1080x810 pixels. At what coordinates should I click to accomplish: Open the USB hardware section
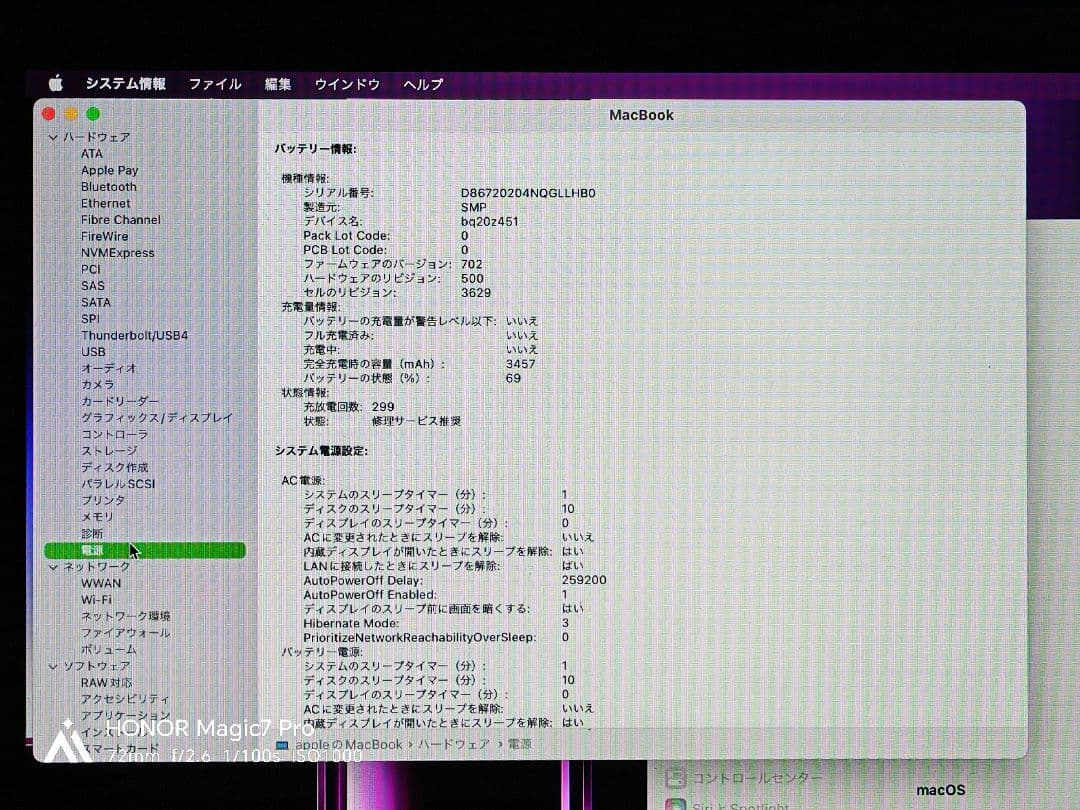[94, 351]
